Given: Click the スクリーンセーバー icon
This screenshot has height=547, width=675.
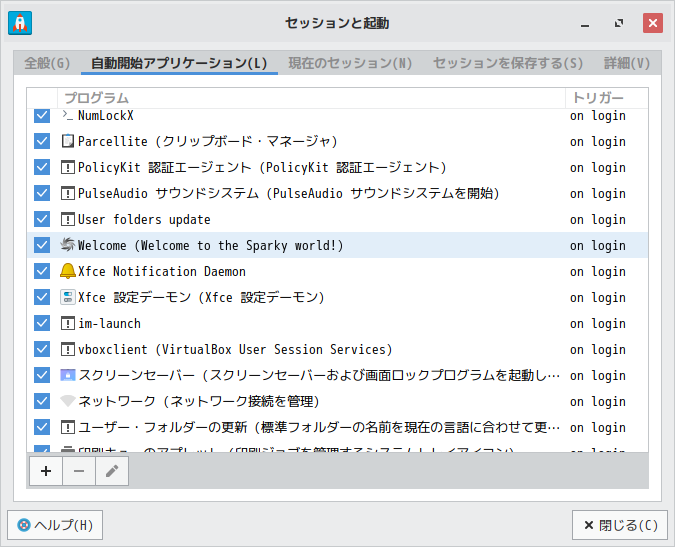Looking at the screenshot, I should [68, 375].
